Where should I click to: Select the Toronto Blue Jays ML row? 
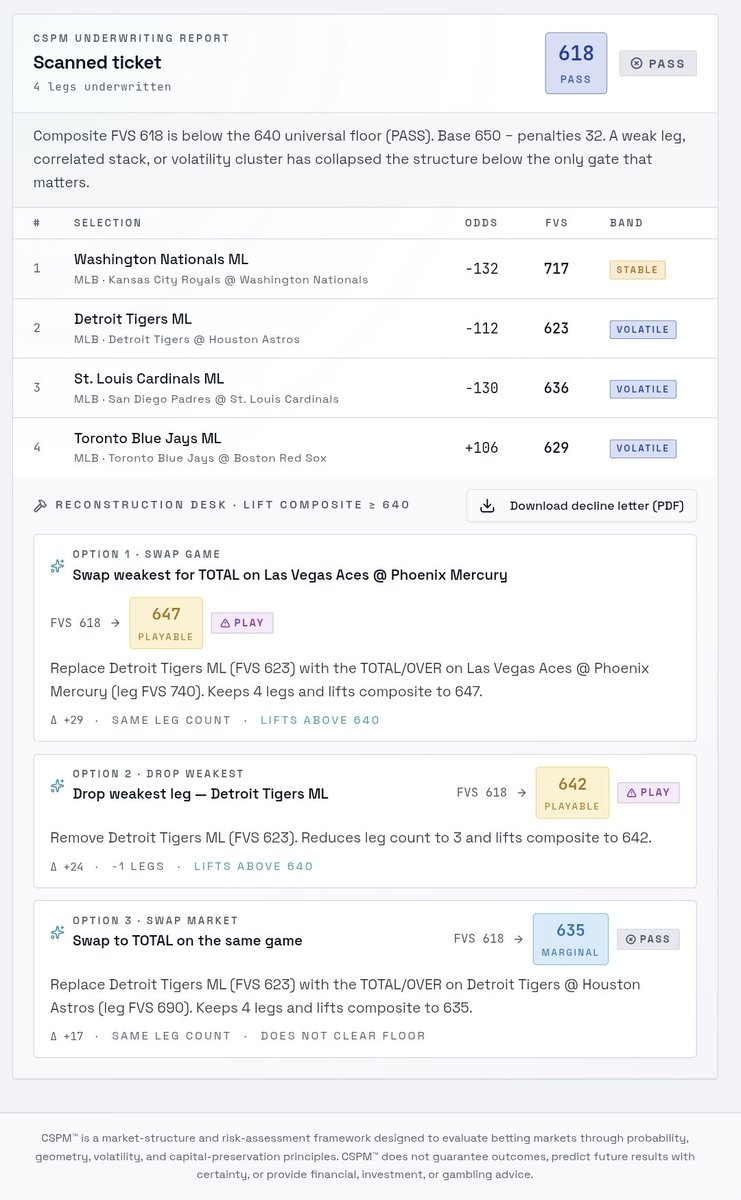[365, 447]
